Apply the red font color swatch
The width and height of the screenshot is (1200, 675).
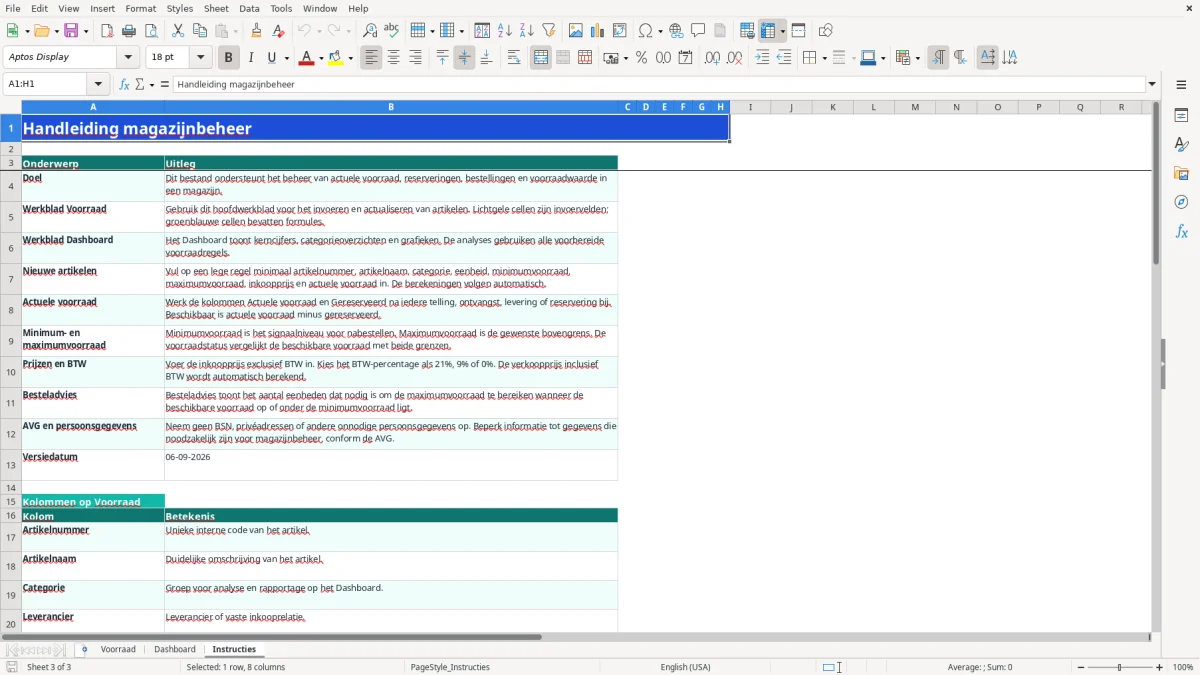[306, 58]
